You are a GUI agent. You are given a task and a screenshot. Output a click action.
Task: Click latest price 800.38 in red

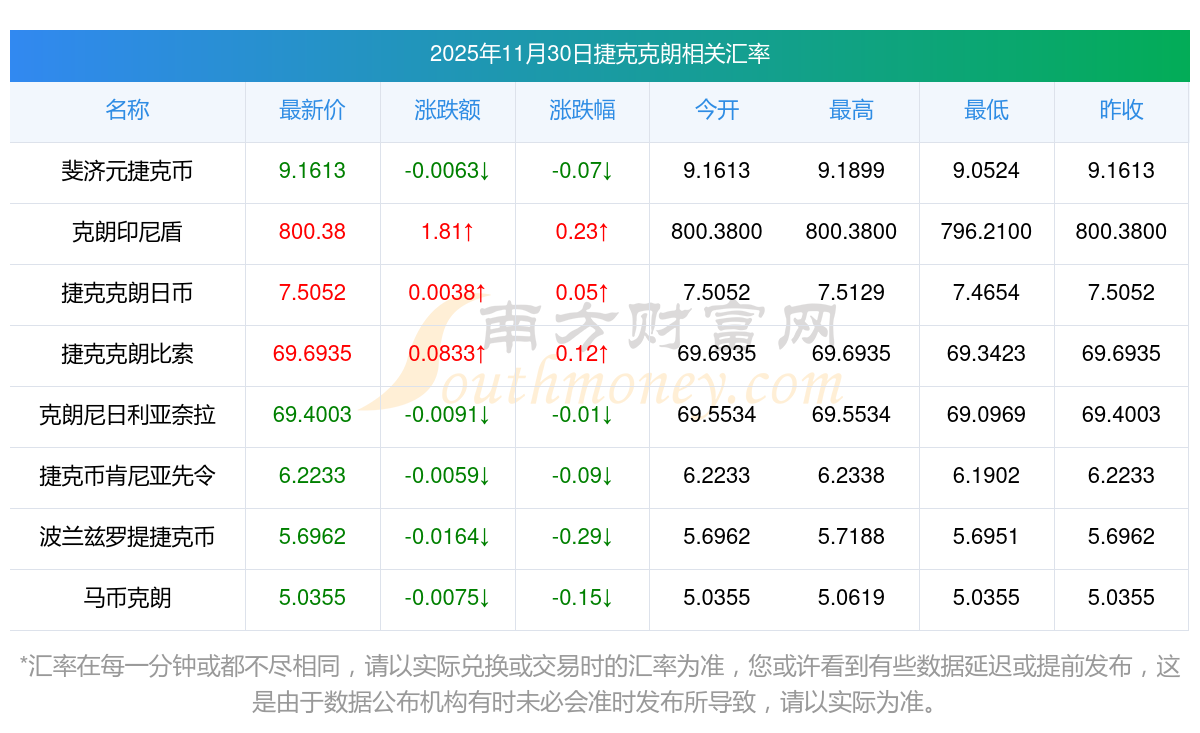pos(312,232)
